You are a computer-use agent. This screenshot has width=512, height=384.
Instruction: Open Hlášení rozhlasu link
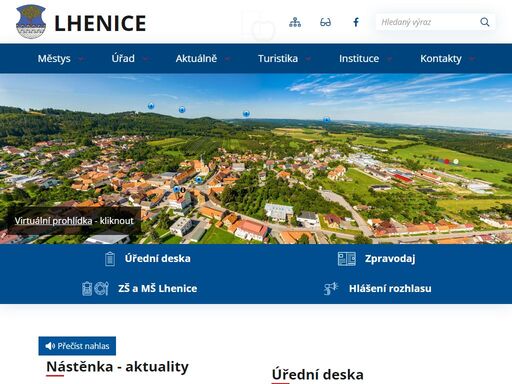click(x=390, y=288)
